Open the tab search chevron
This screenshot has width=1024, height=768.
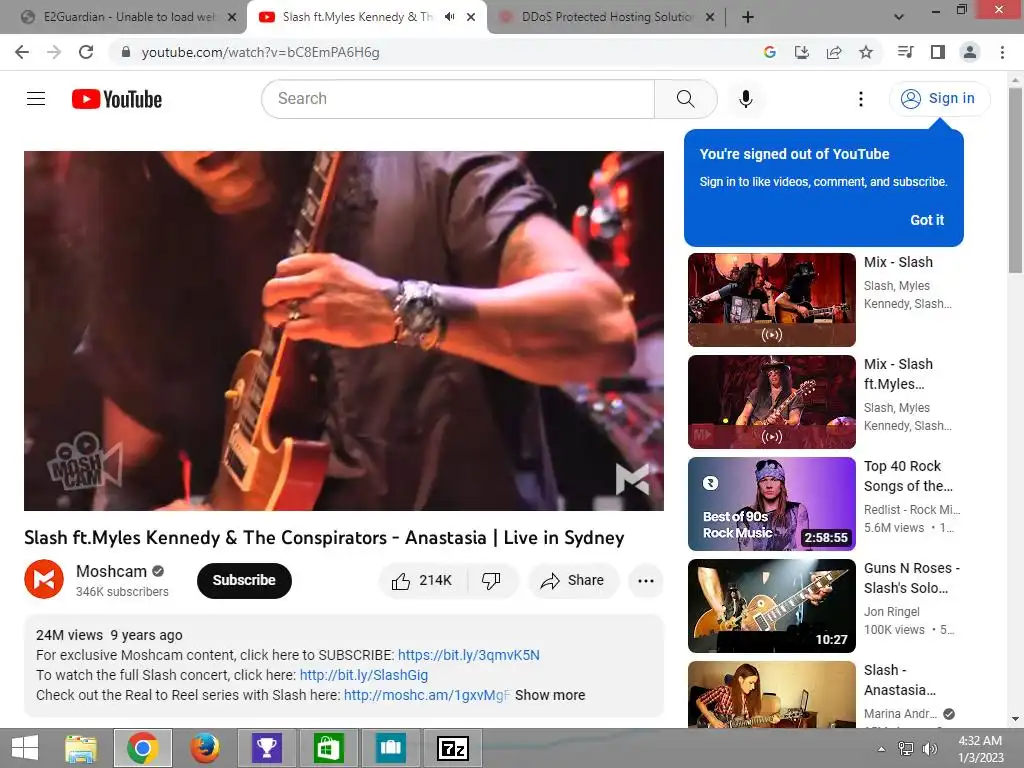point(899,17)
